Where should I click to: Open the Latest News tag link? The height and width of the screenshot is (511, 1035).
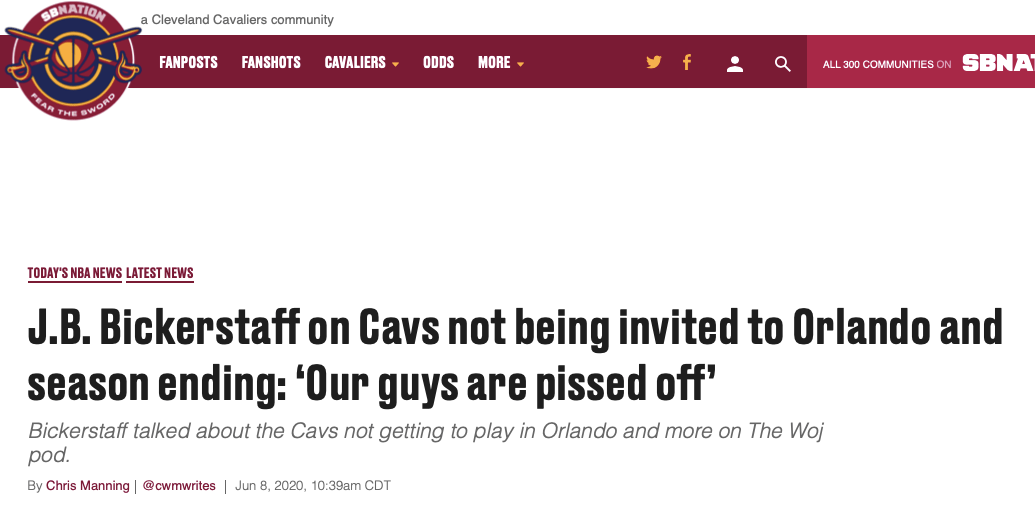point(160,273)
